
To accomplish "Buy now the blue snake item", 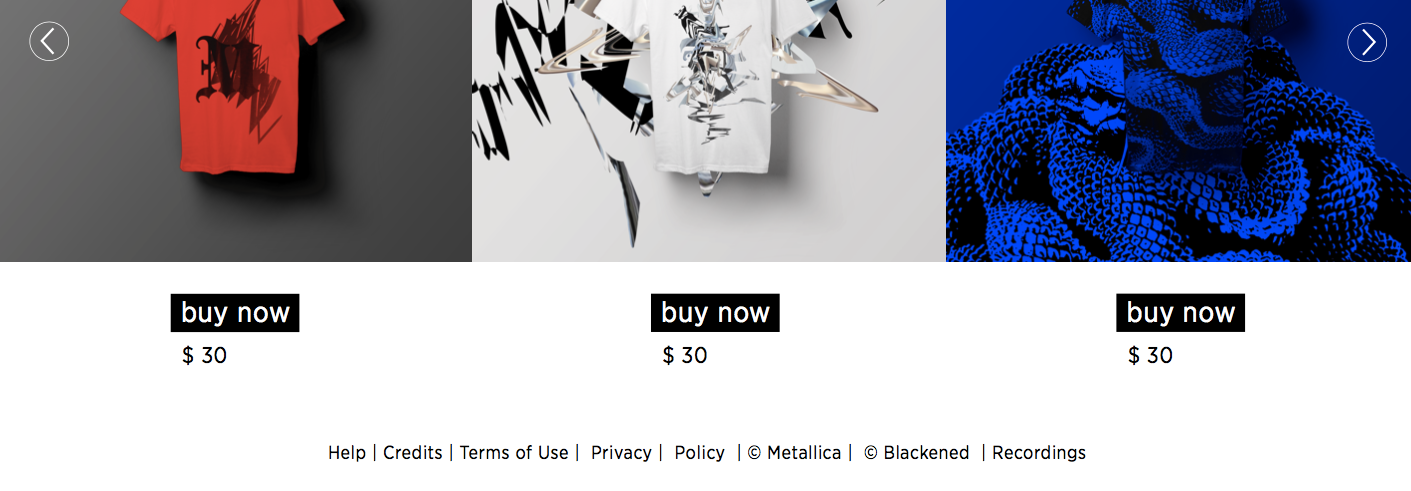I will pyautogui.click(x=1181, y=313).
